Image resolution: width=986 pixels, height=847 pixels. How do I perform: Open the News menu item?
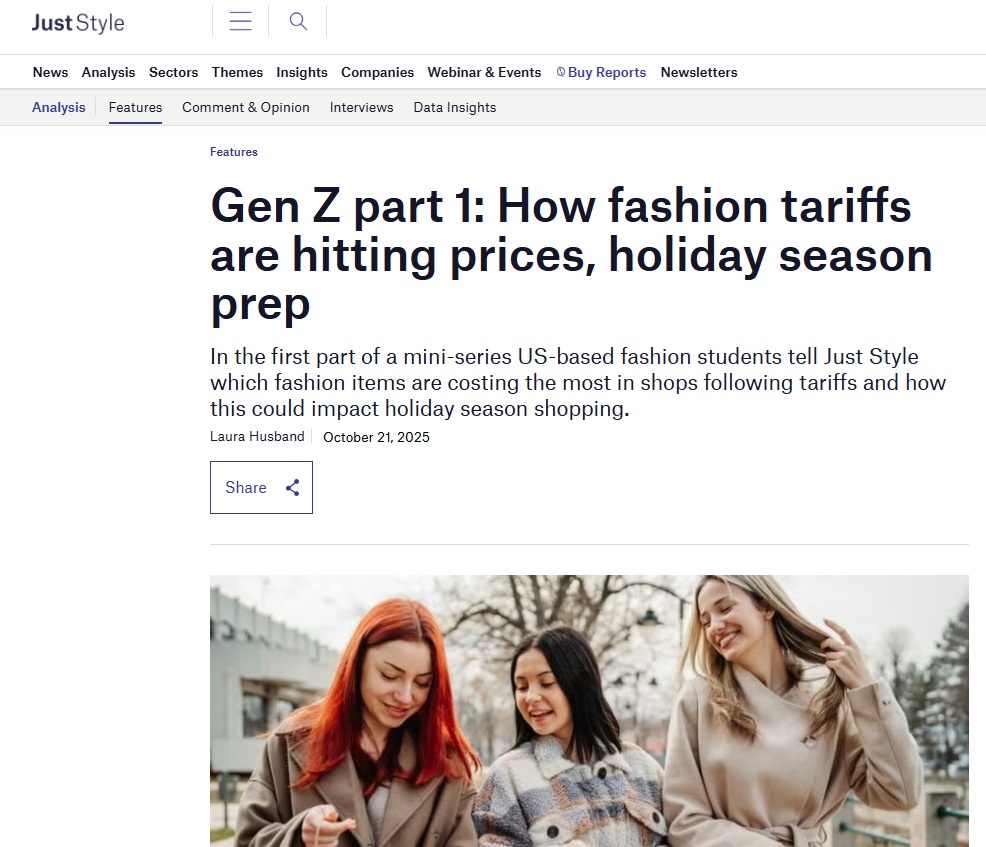[x=50, y=72]
